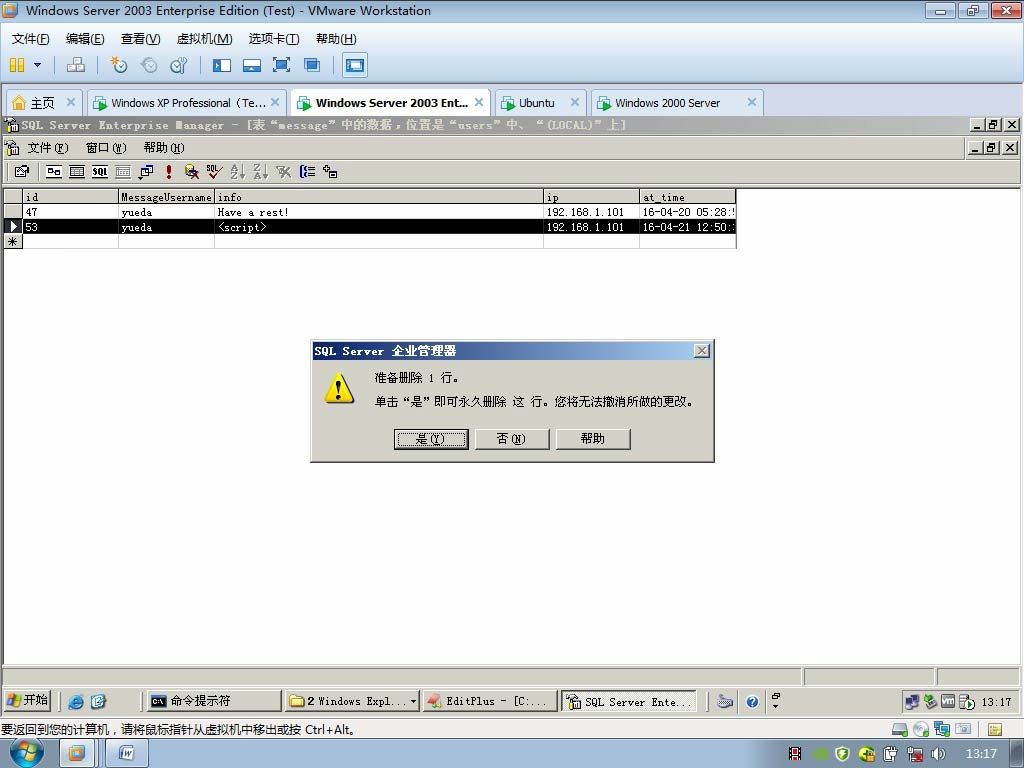
Task: Confirm deletion with the 是(Y) button
Action: click(x=431, y=439)
